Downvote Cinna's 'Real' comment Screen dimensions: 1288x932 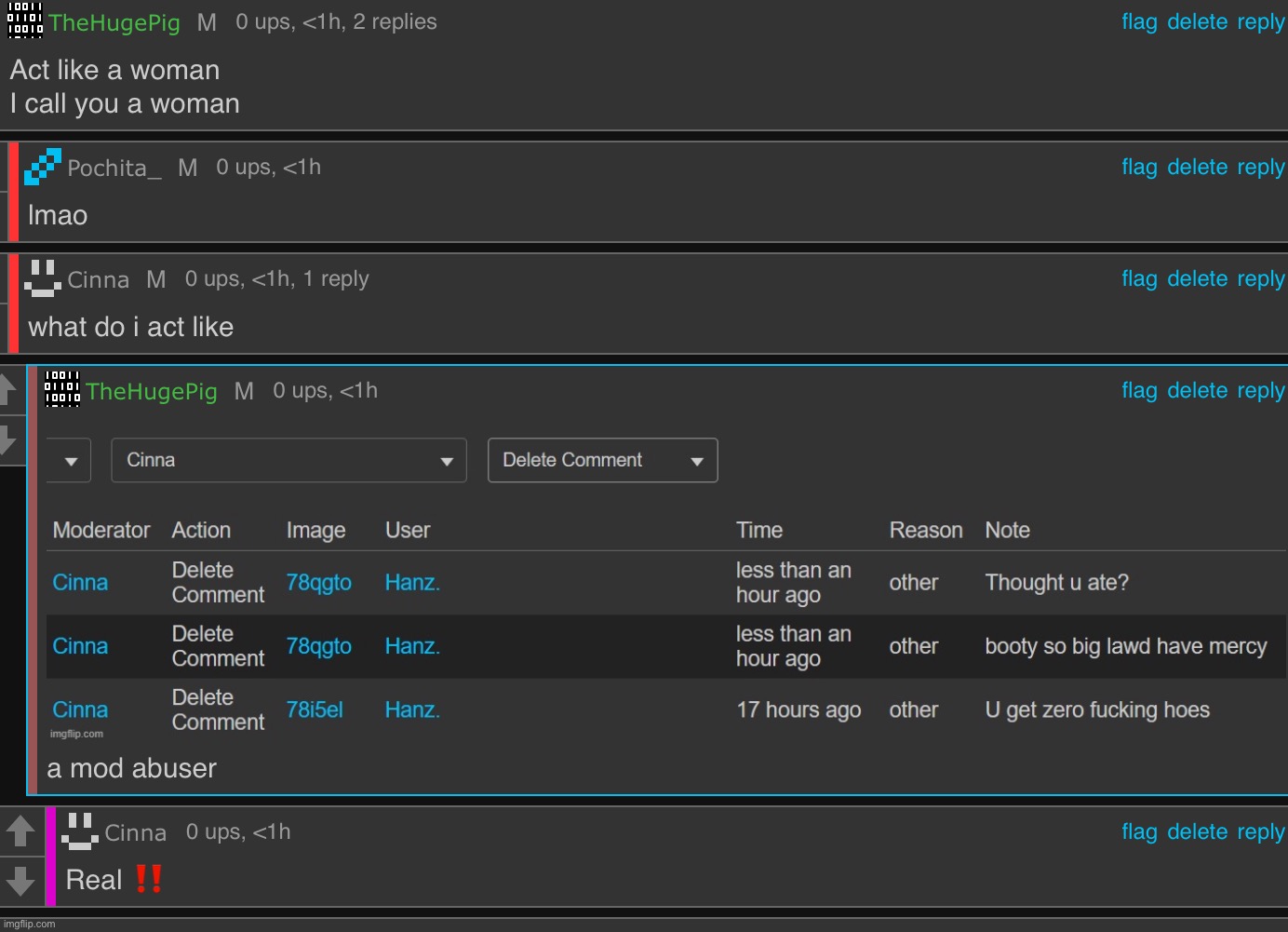click(x=20, y=881)
